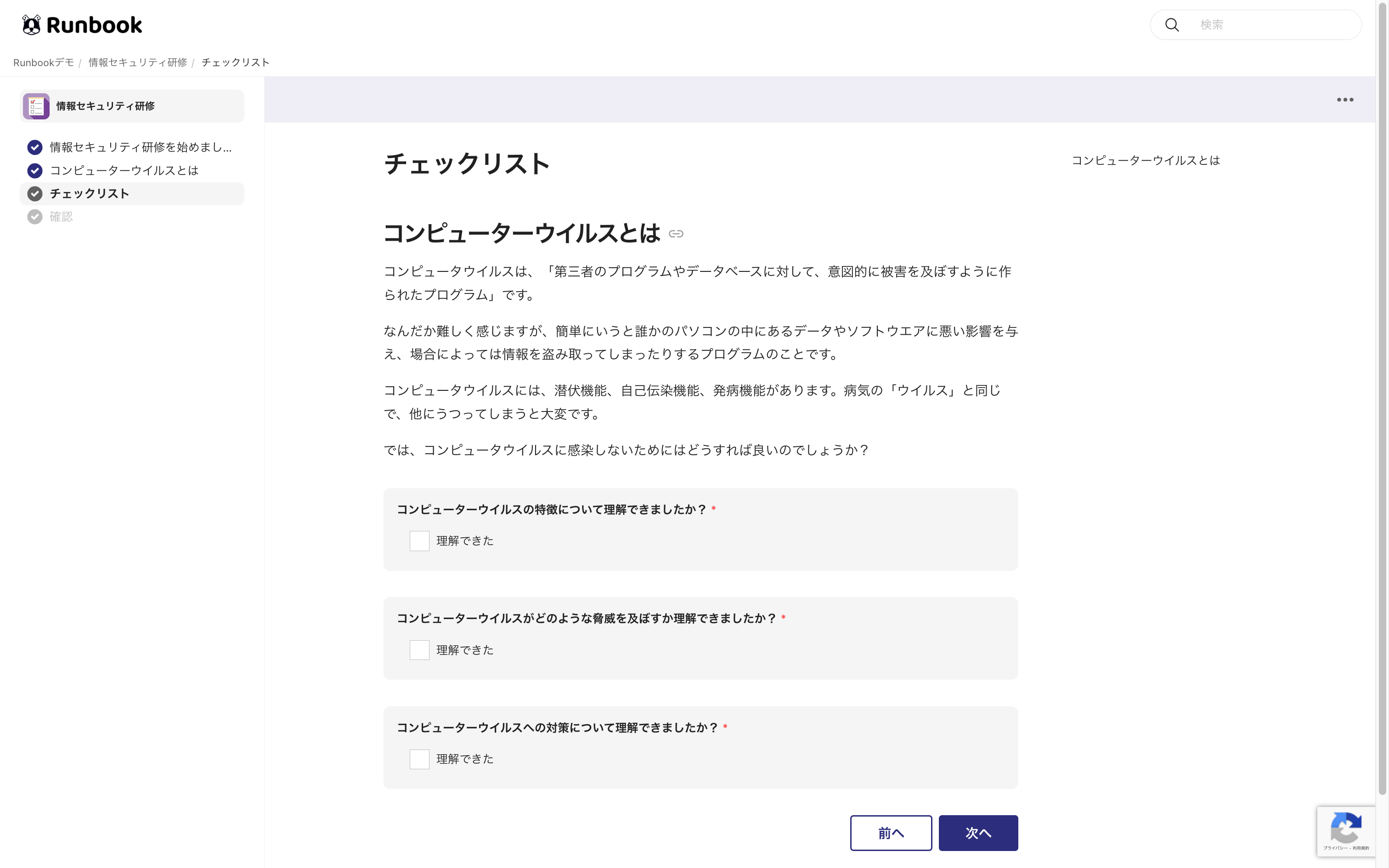This screenshot has height=868, width=1389.
Task: Click the link anchor icon beside heading
Action: [676, 234]
